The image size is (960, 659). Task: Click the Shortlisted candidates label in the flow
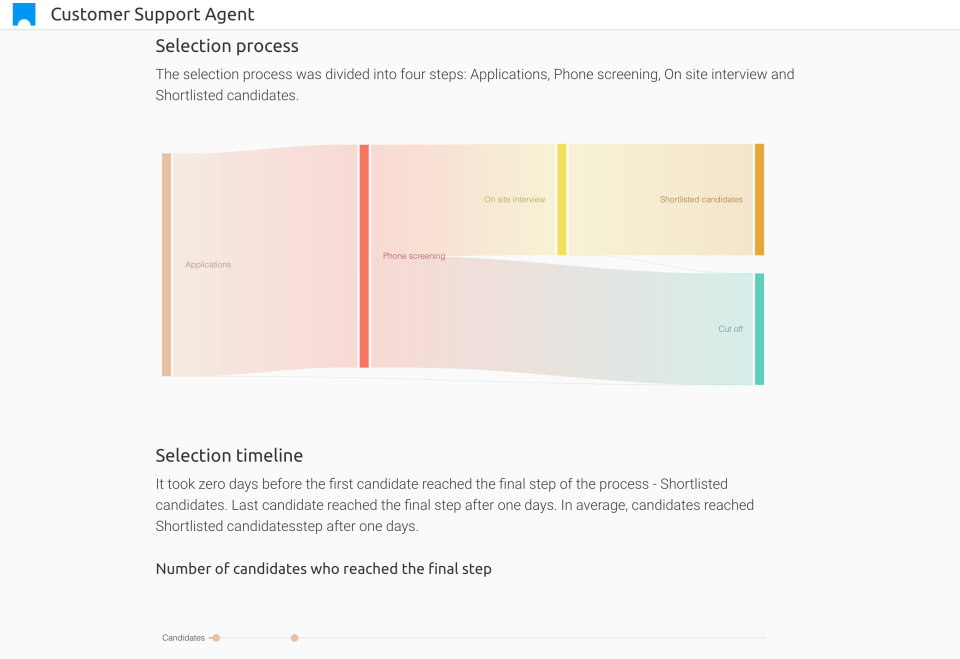(701, 200)
